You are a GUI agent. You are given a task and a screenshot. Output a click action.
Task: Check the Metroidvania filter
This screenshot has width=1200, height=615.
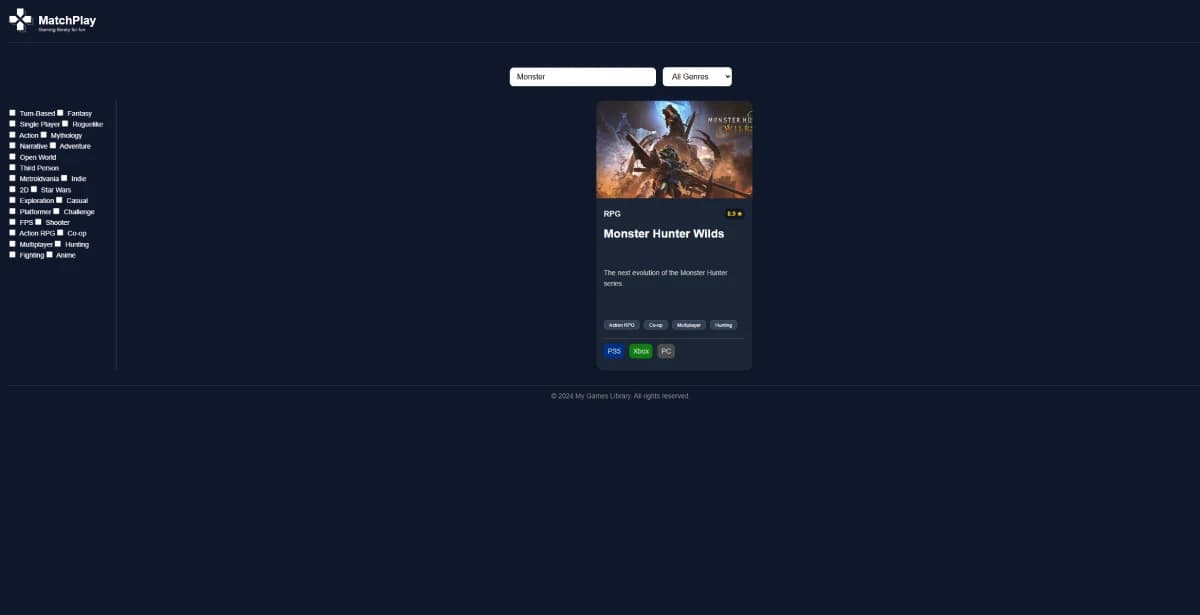[x=13, y=178]
